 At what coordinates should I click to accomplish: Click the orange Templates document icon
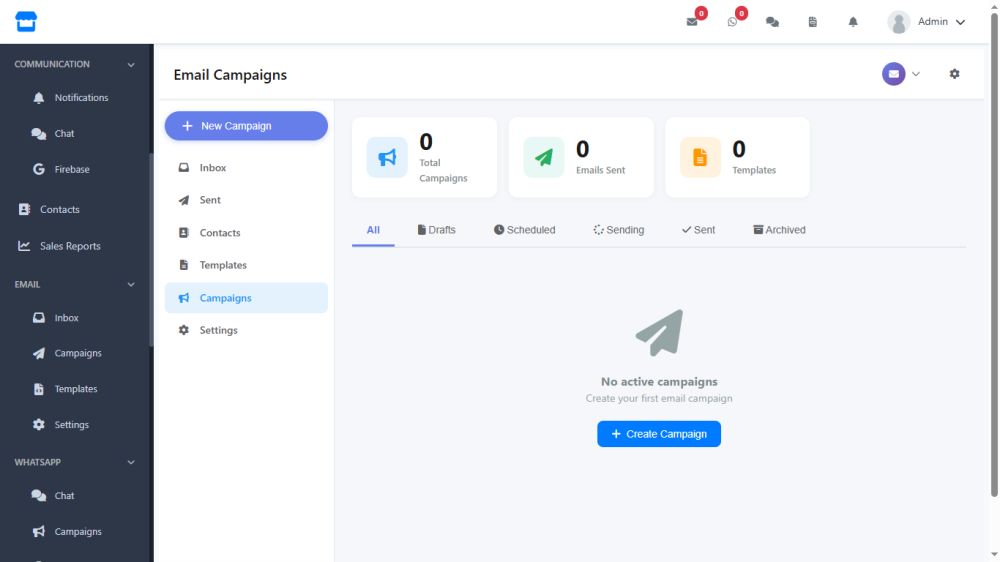pos(700,157)
